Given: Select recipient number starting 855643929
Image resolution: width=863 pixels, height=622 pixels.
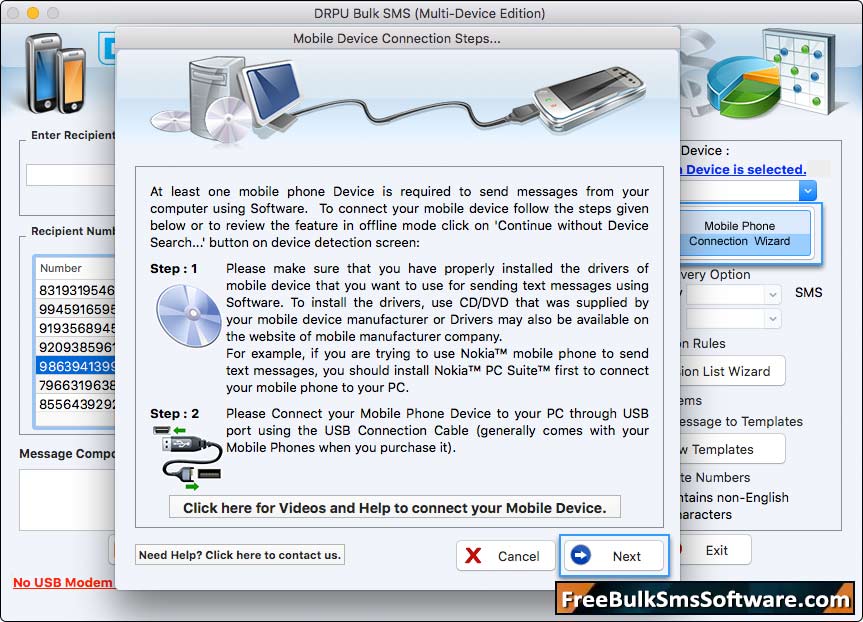Looking at the screenshot, I should click(76, 404).
